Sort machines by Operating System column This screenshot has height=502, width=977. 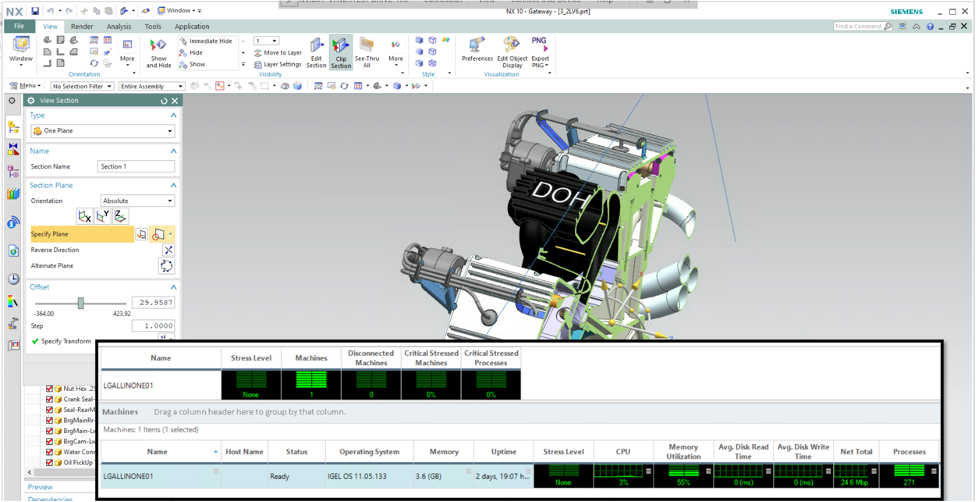[x=369, y=452]
